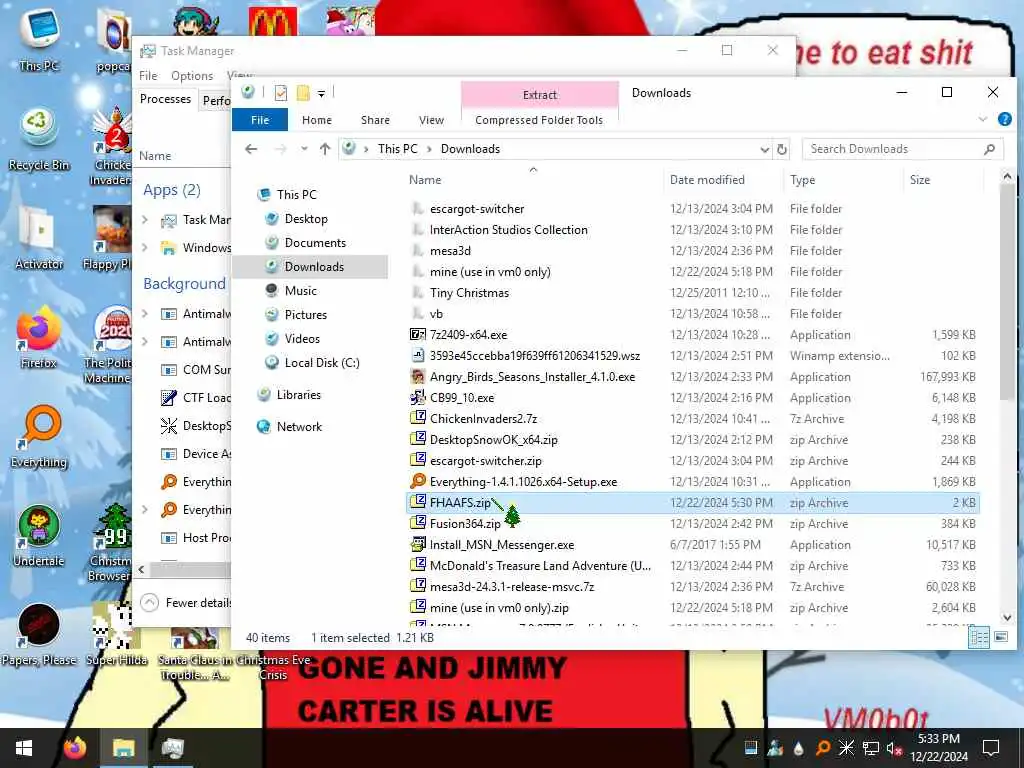Image resolution: width=1024 pixels, height=768 pixels.
Task: Click the volume speaker tray icon
Action: click(894, 748)
